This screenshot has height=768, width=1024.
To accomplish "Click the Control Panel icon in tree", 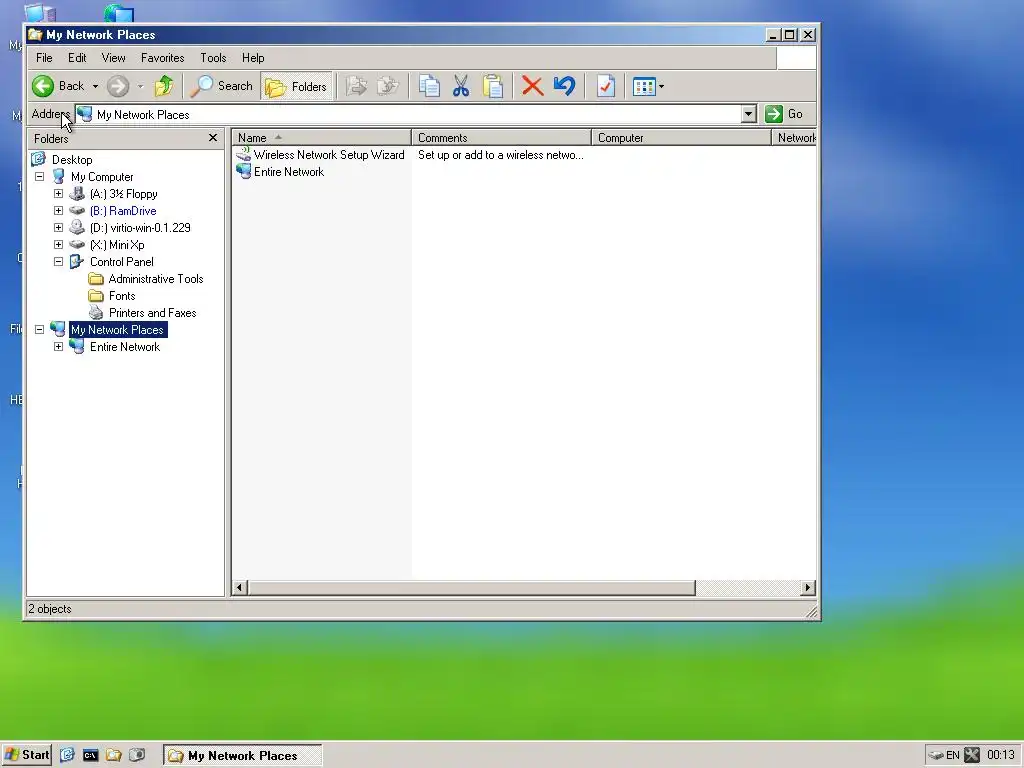I will coord(77,262).
